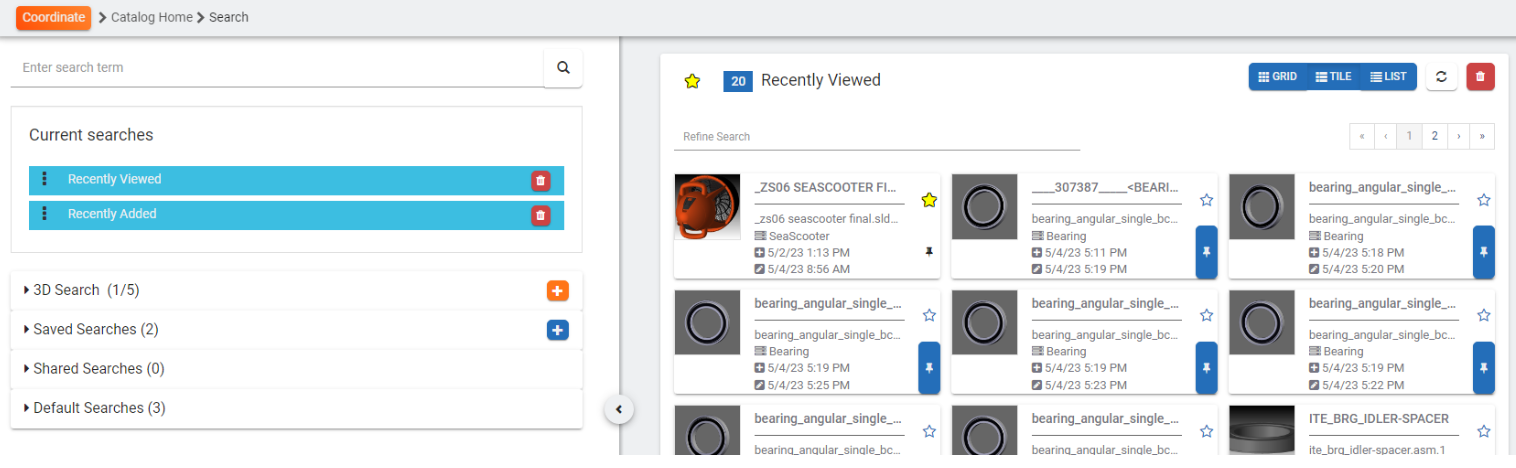
Task: Refresh the Recently Viewed results
Action: pos(1441,77)
